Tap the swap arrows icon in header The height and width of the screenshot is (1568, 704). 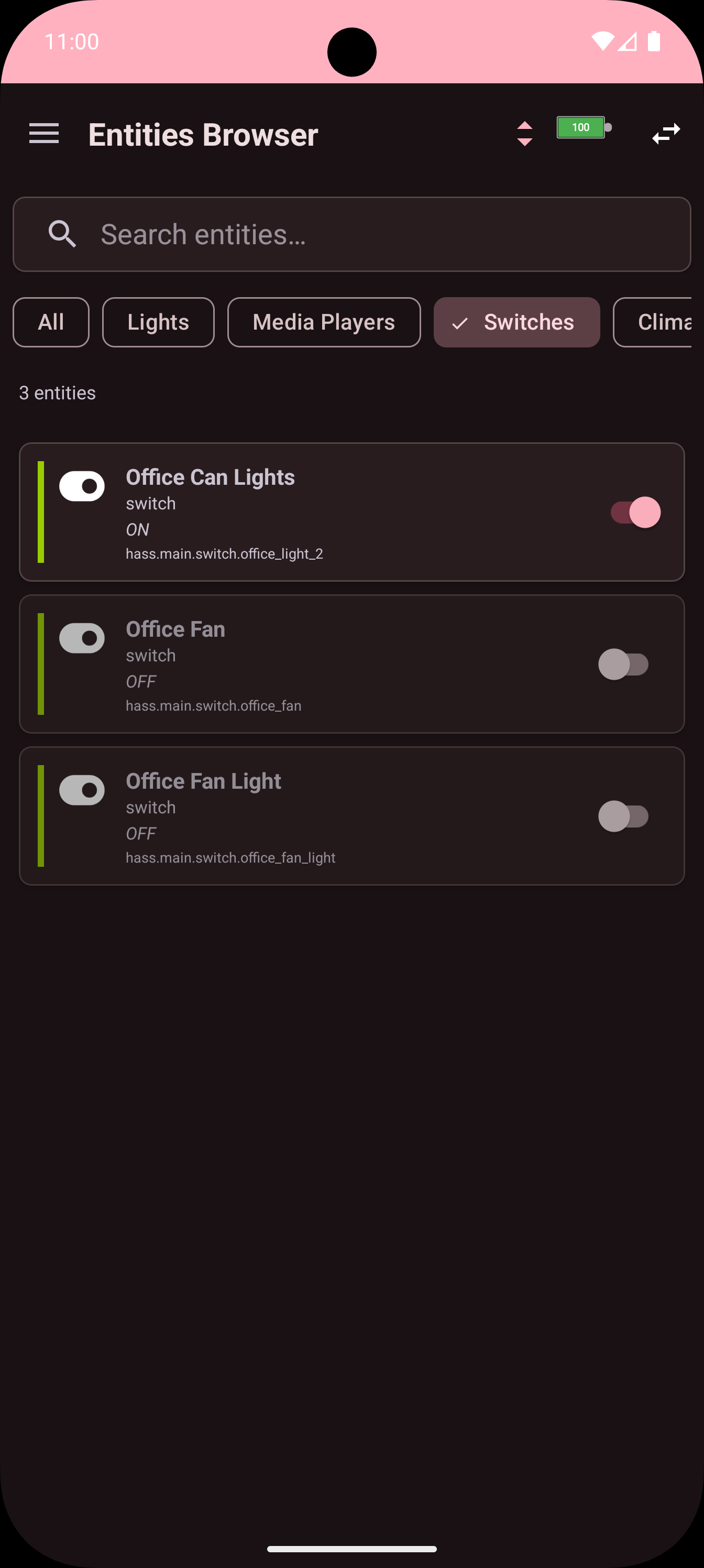[x=666, y=134]
